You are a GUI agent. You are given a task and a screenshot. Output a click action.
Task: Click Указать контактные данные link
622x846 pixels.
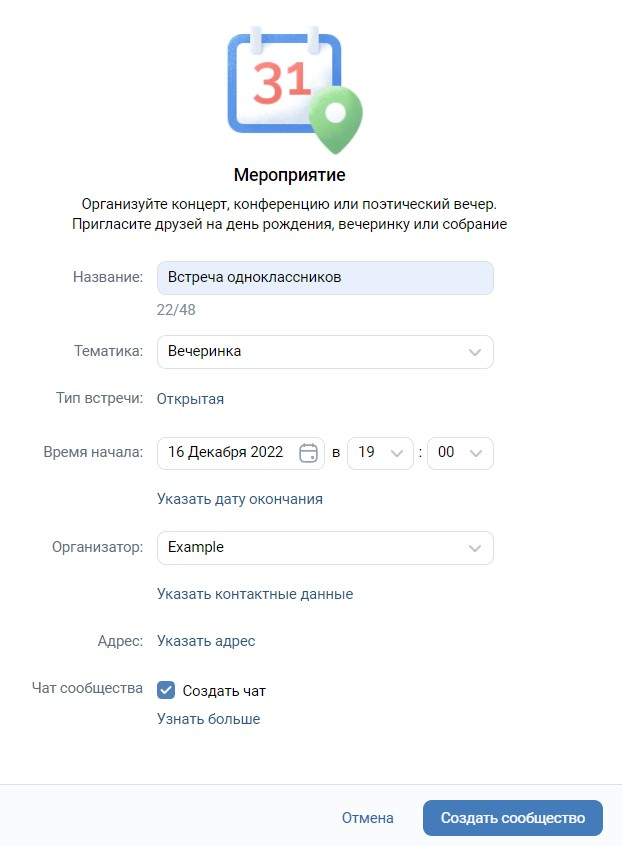[255, 594]
